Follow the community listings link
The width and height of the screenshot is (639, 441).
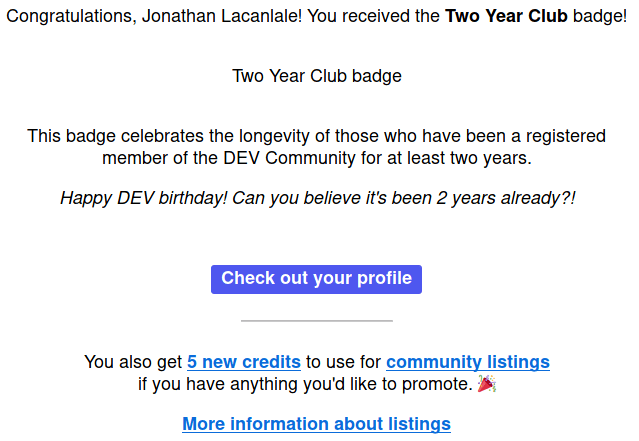(468, 362)
